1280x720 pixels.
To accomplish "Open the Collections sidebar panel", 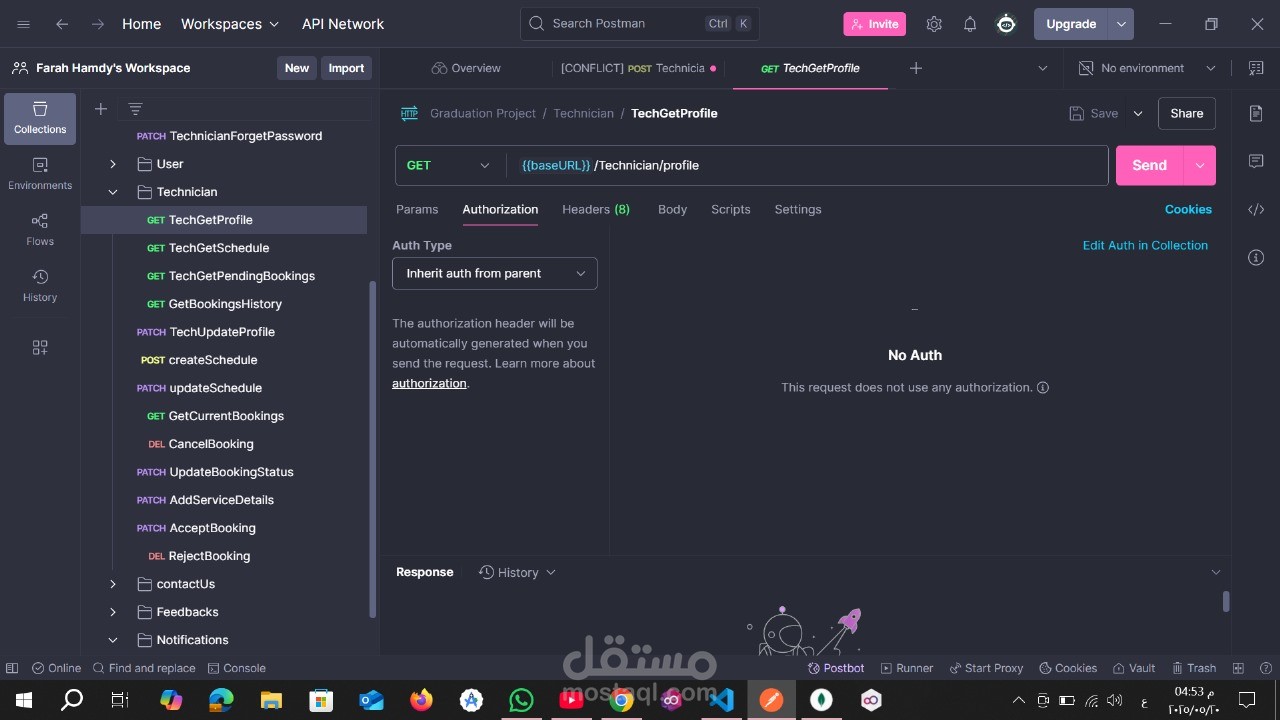I will tap(40, 118).
